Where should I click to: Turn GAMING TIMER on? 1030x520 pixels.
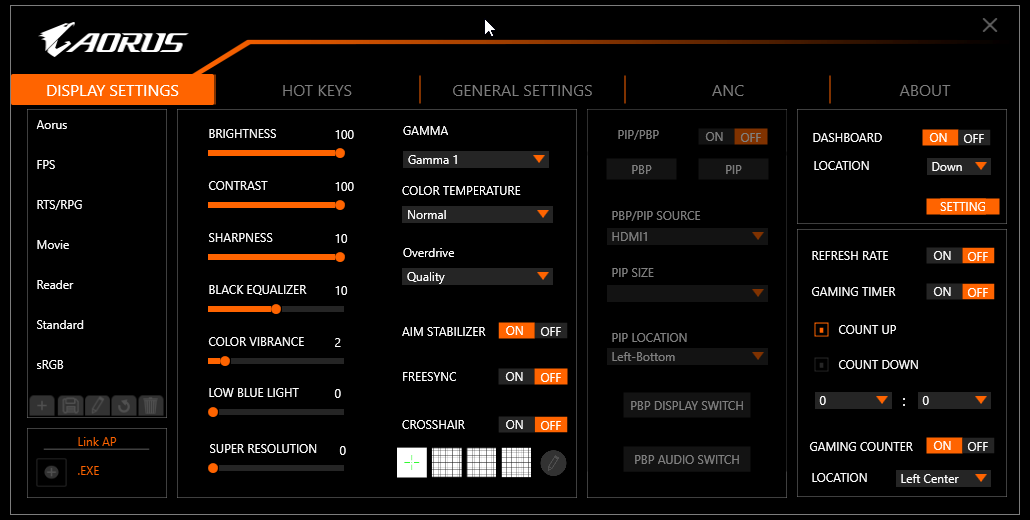click(x=943, y=292)
